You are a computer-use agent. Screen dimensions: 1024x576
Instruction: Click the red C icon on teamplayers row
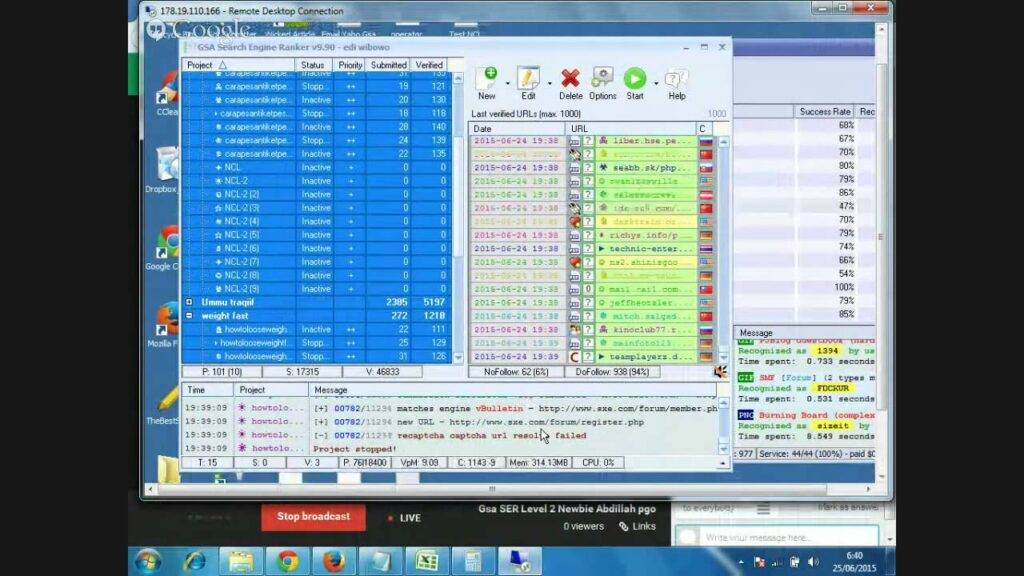575,357
